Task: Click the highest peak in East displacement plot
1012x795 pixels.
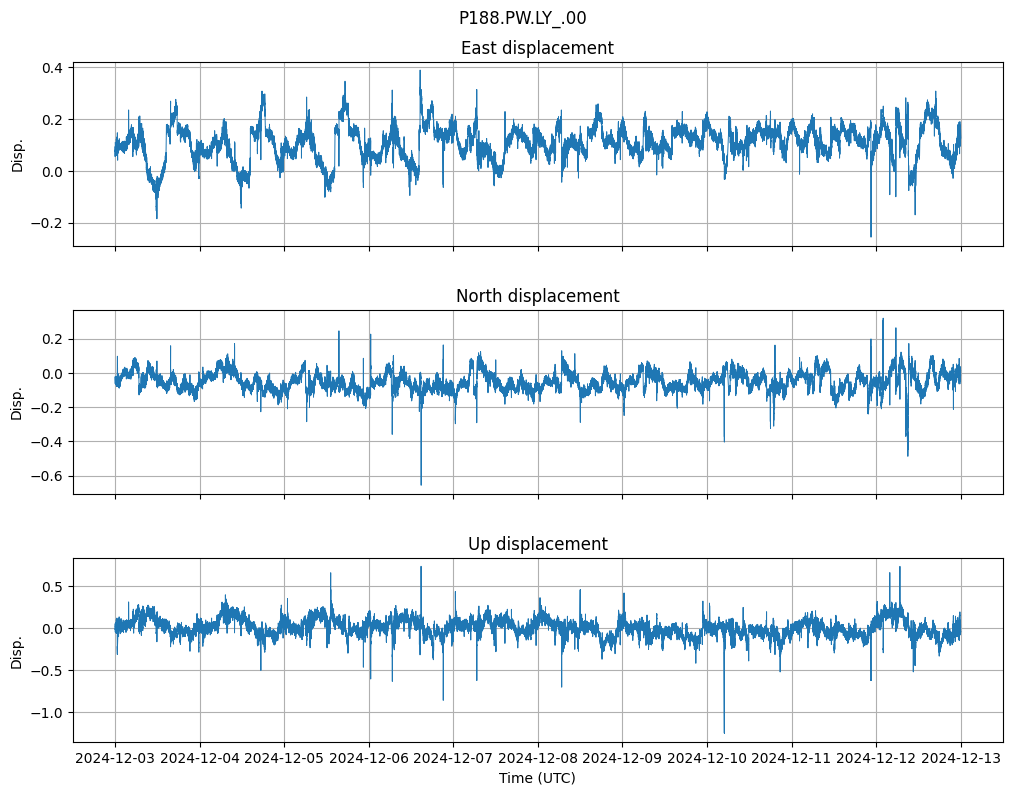Action: click(420, 71)
